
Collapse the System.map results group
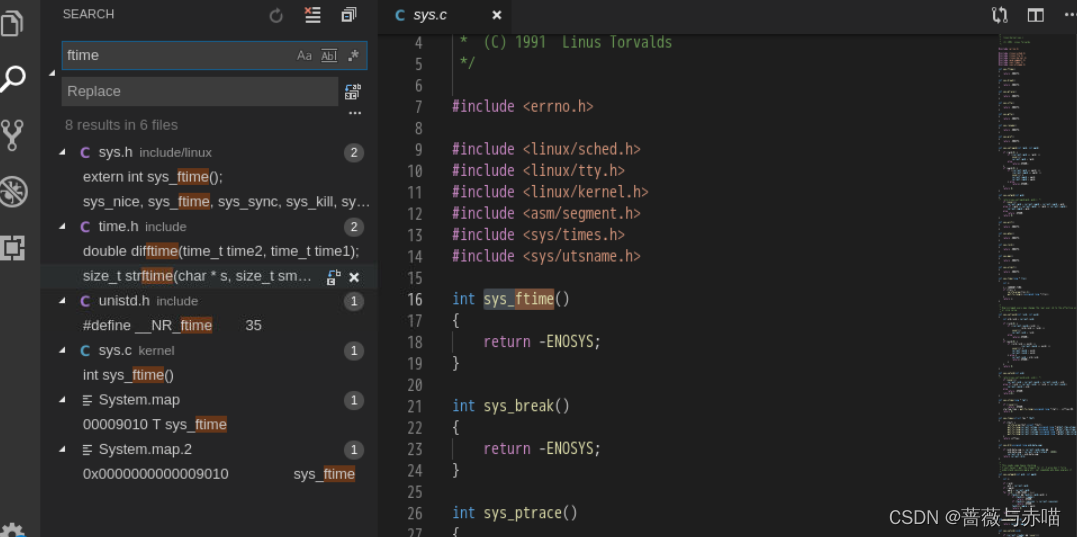pos(63,400)
